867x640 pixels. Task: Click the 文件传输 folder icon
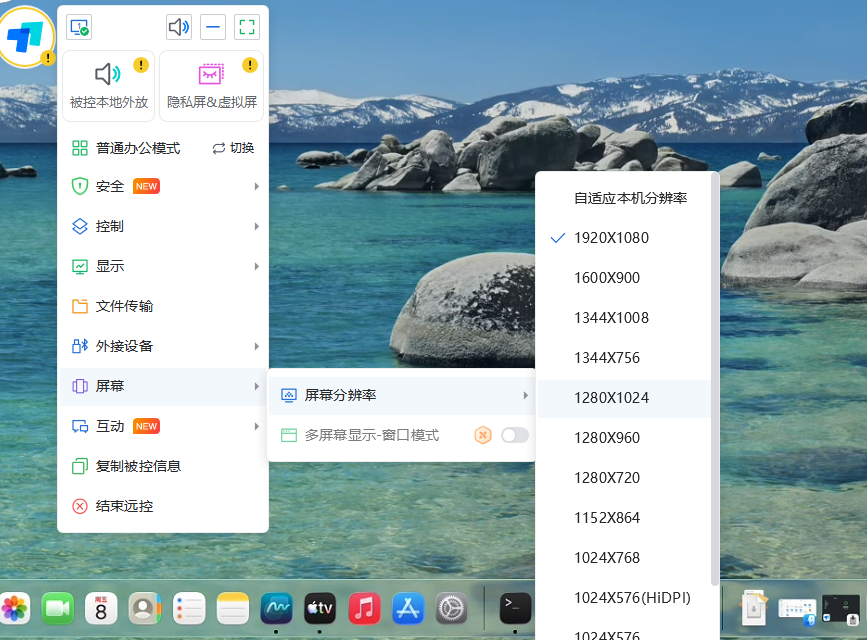[80, 306]
